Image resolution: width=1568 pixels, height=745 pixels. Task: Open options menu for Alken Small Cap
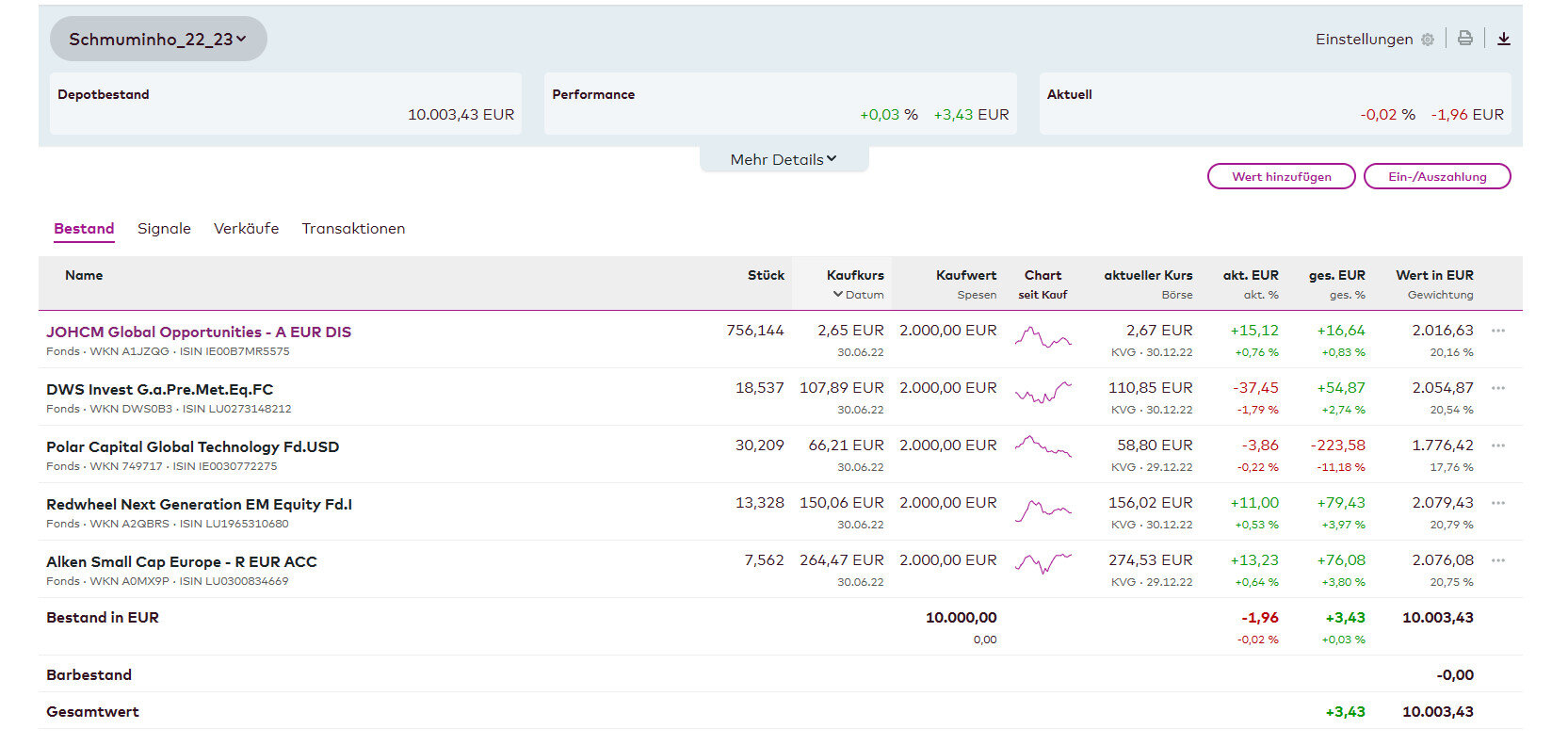pos(1497,560)
